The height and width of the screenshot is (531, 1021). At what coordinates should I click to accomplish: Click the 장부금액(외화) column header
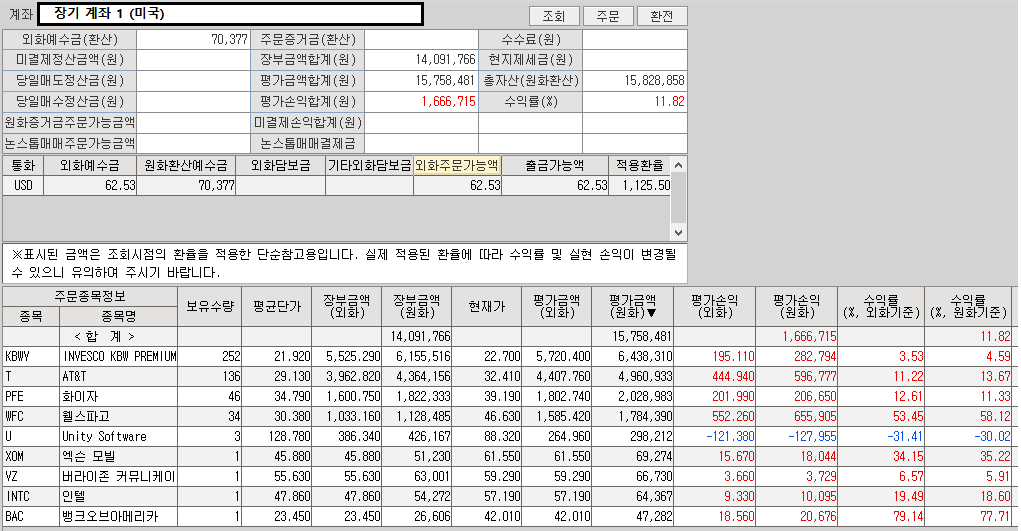click(347, 306)
